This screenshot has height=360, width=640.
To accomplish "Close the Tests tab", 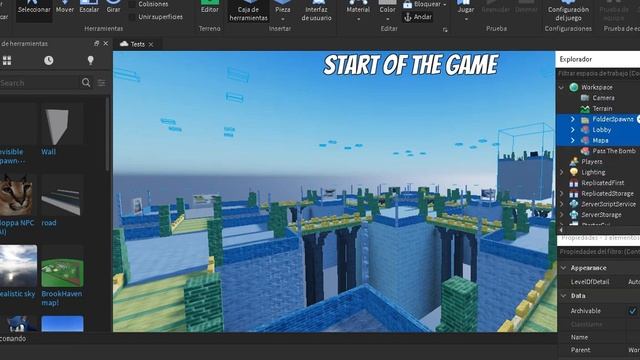I will point(151,44).
